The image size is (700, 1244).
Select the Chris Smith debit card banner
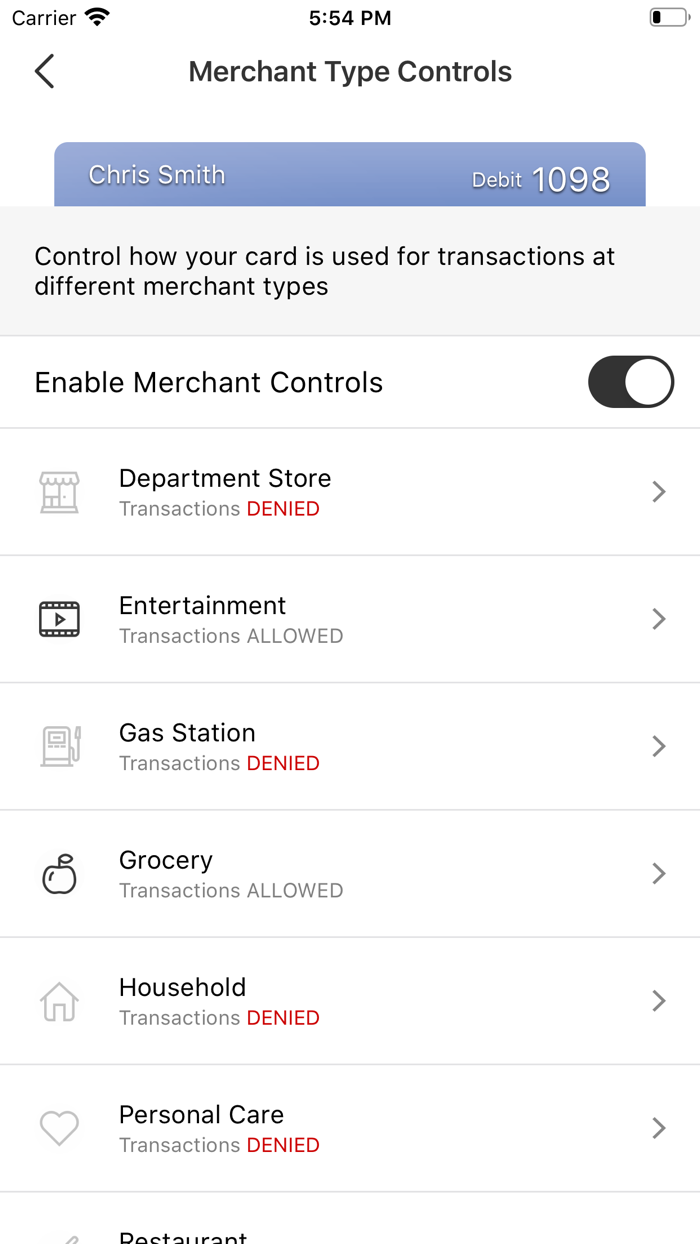coord(349,174)
